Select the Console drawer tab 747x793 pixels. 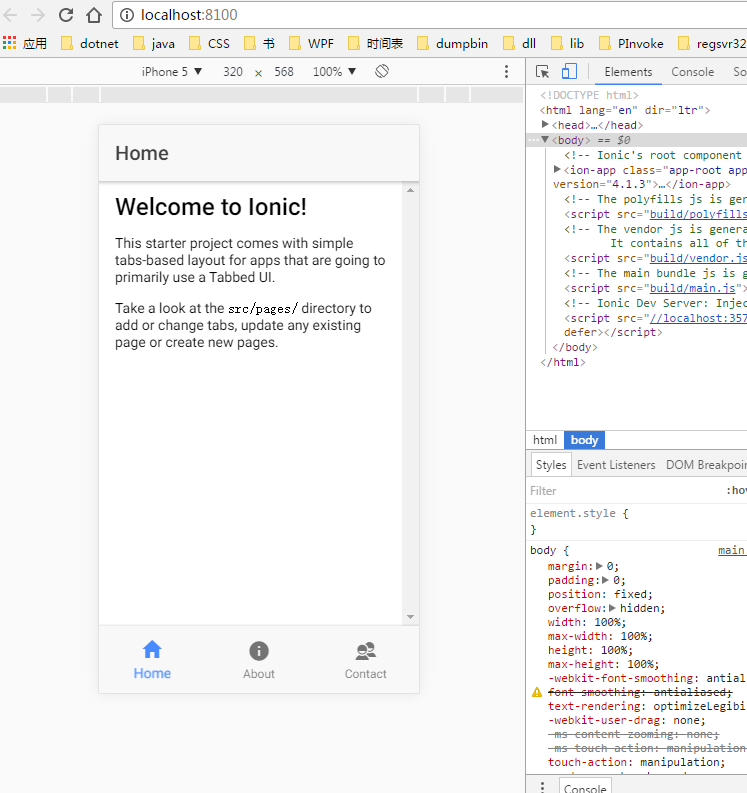coord(585,788)
